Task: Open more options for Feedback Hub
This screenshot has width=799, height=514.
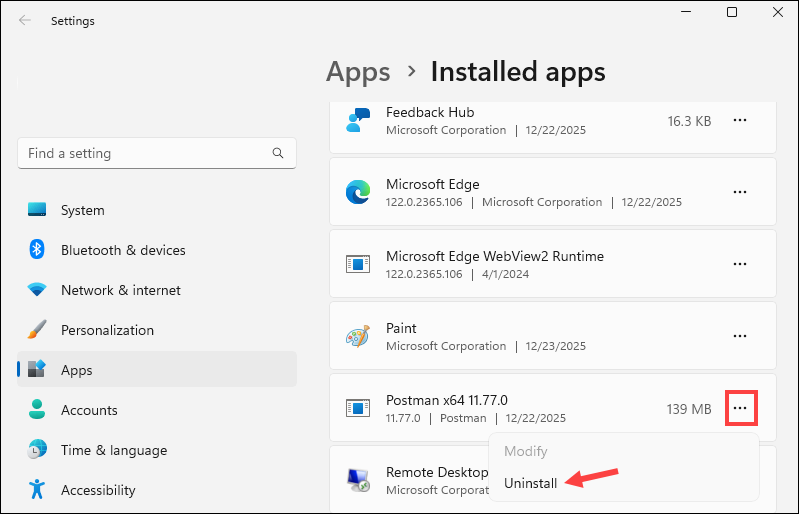Action: (x=740, y=120)
